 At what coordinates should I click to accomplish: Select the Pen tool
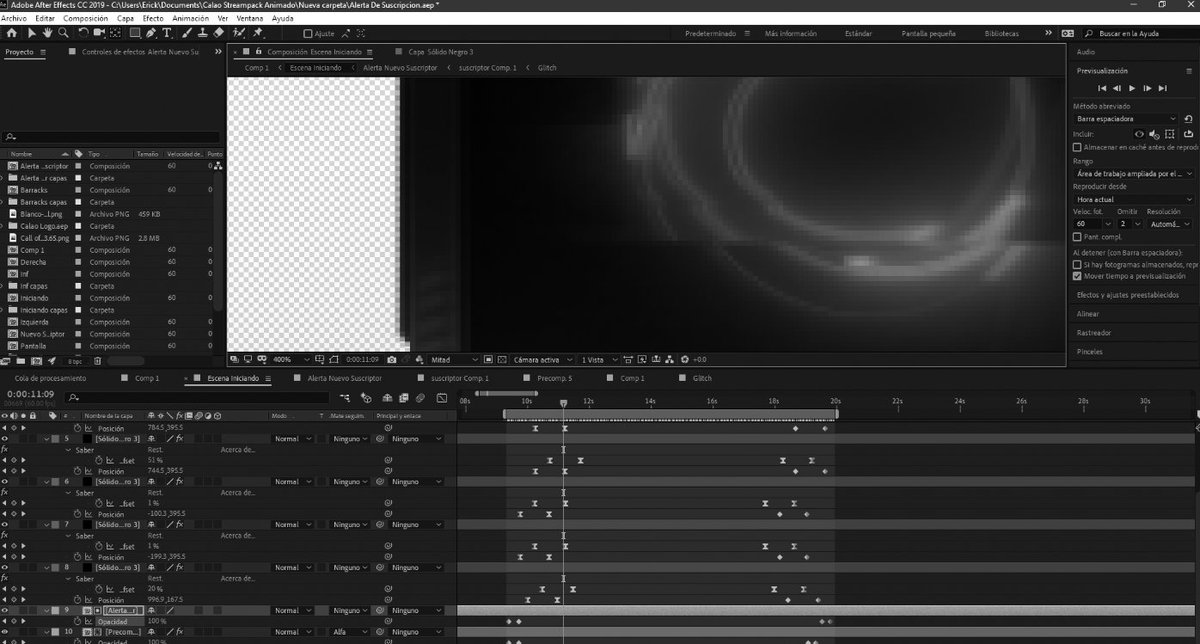click(x=151, y=32)
